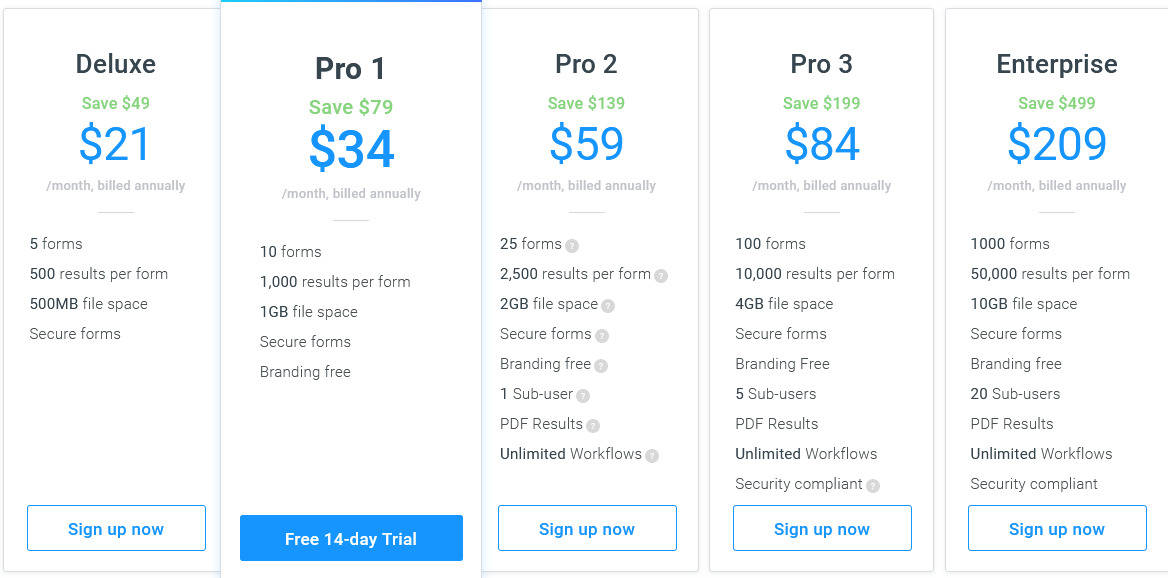Sign up now for the Enterprise plan
This screenshot has width=1168, height=578.
[x=1056, y=528]
